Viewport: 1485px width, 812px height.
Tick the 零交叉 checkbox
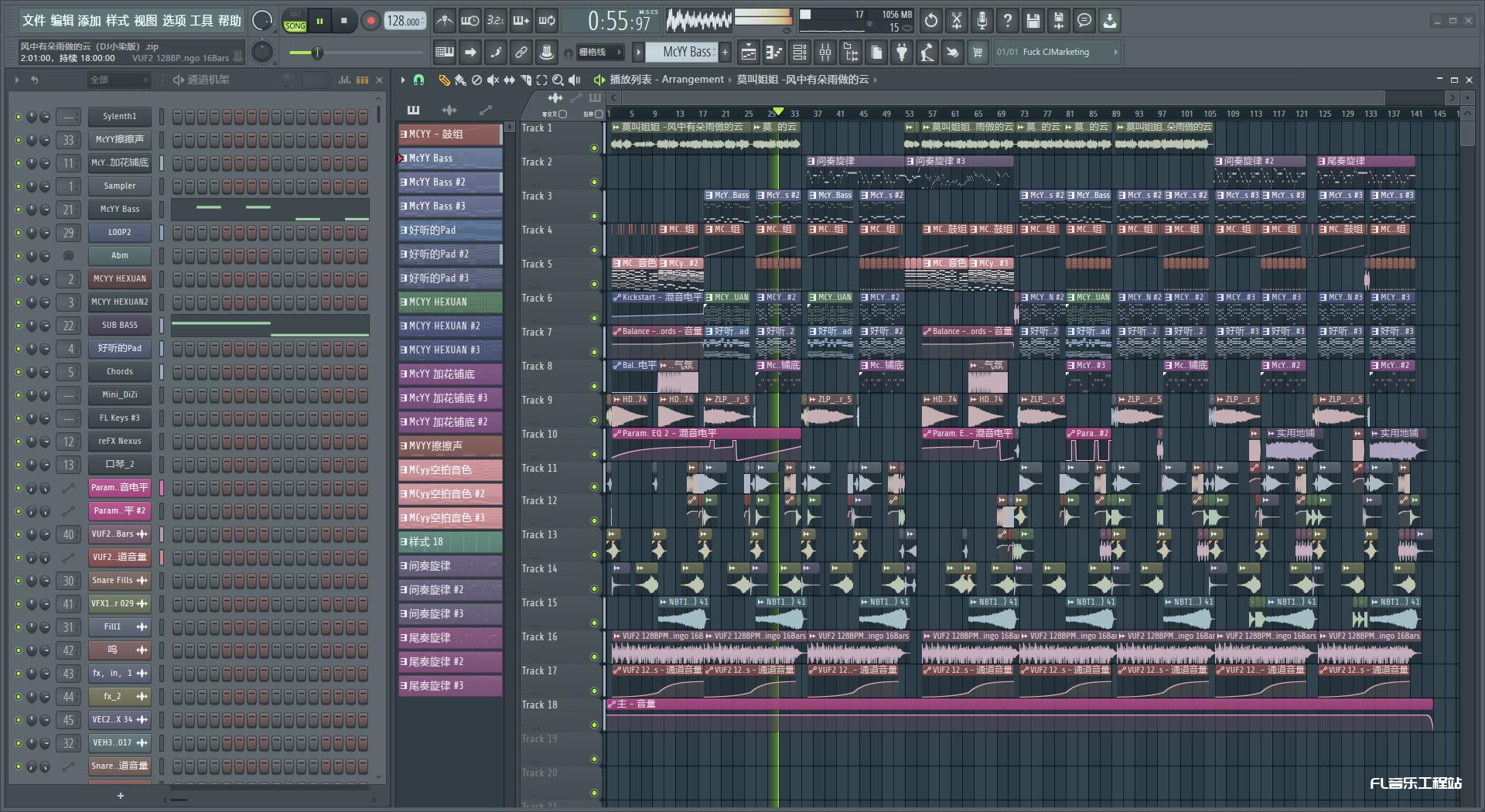[x=563, y=114]
